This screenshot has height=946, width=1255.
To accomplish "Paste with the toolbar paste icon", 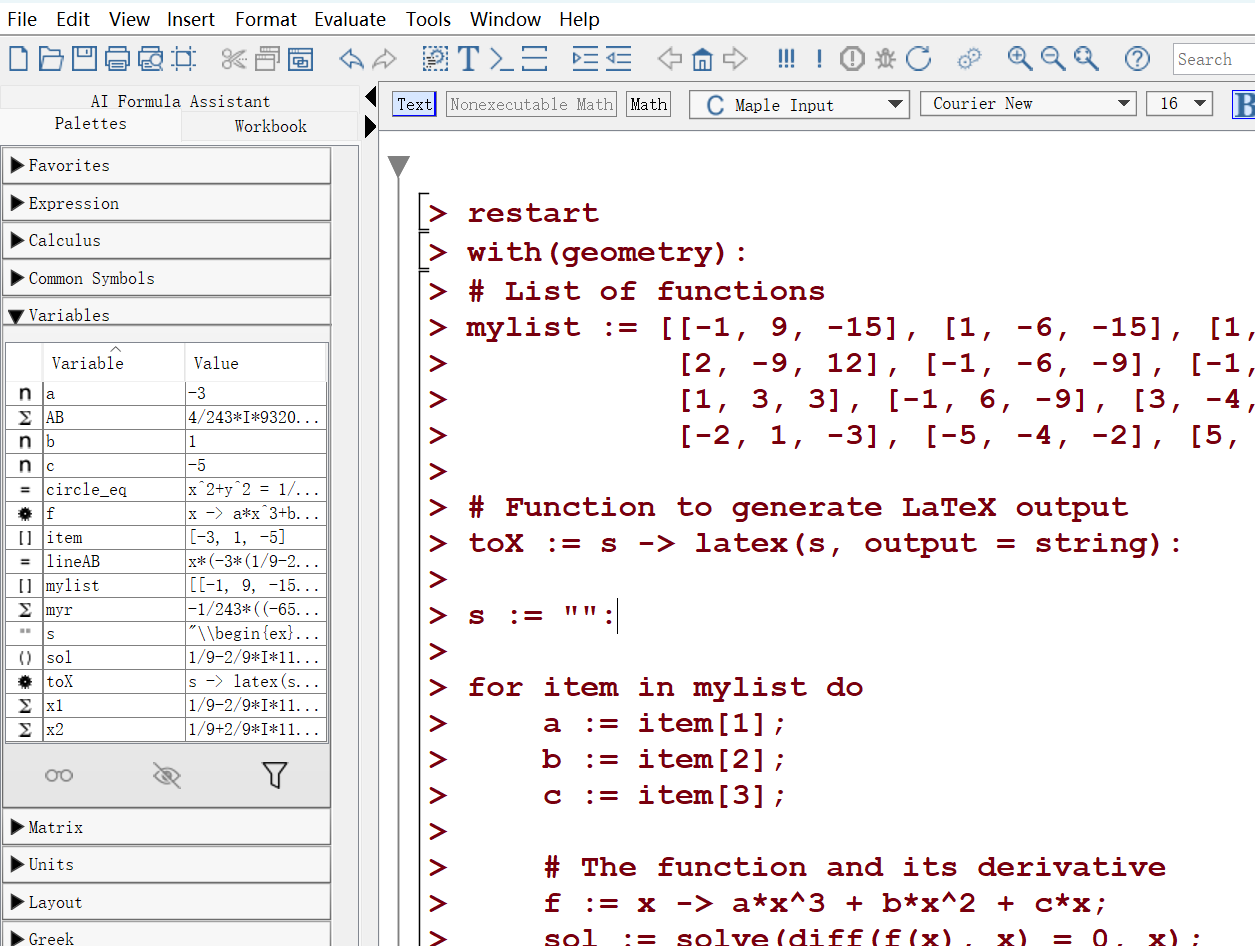I will point(300,59).
